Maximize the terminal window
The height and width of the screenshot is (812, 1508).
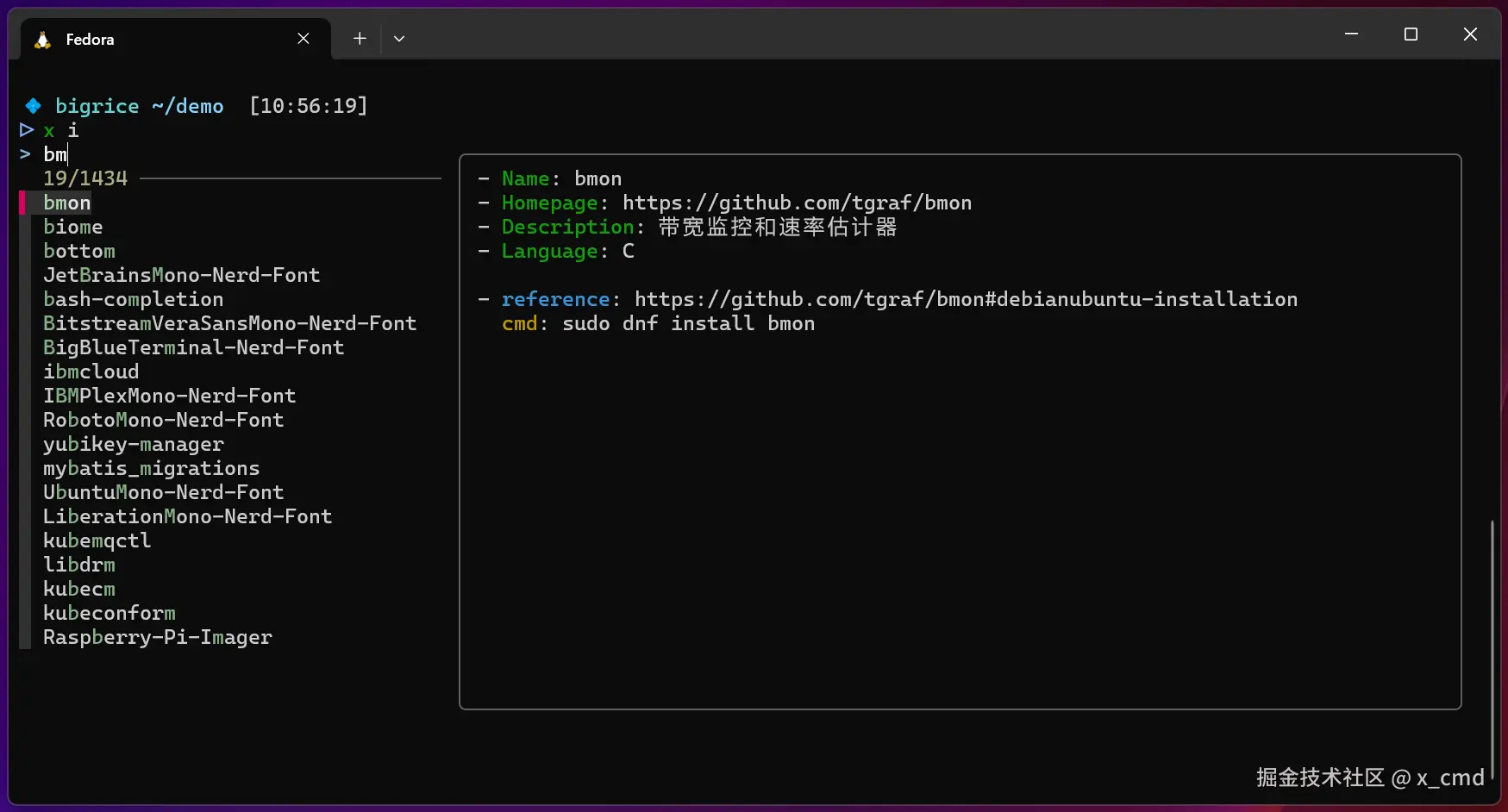tap(1411, 34)
